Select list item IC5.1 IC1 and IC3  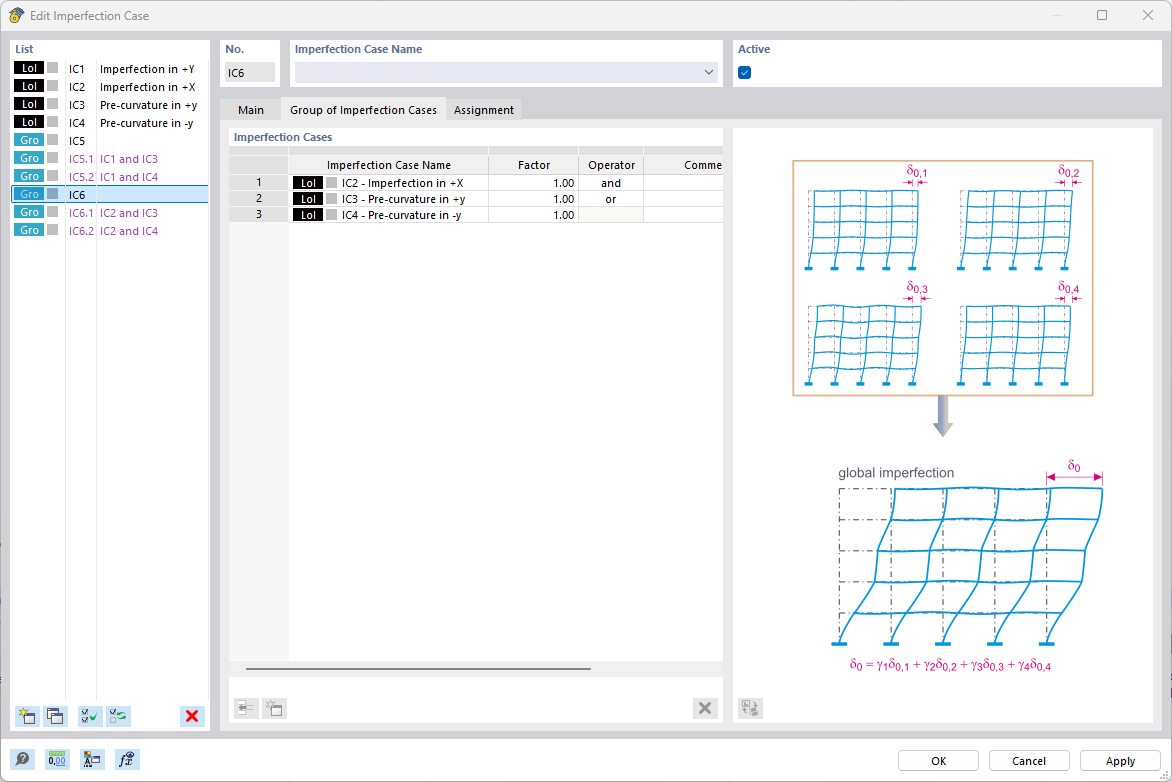(x=110, y=158)
